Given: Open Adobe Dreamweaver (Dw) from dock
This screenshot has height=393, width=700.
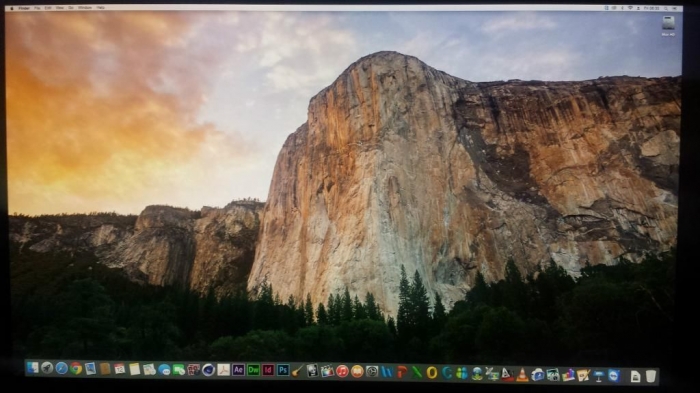Looking at the screenshot, I should (253, 370).
